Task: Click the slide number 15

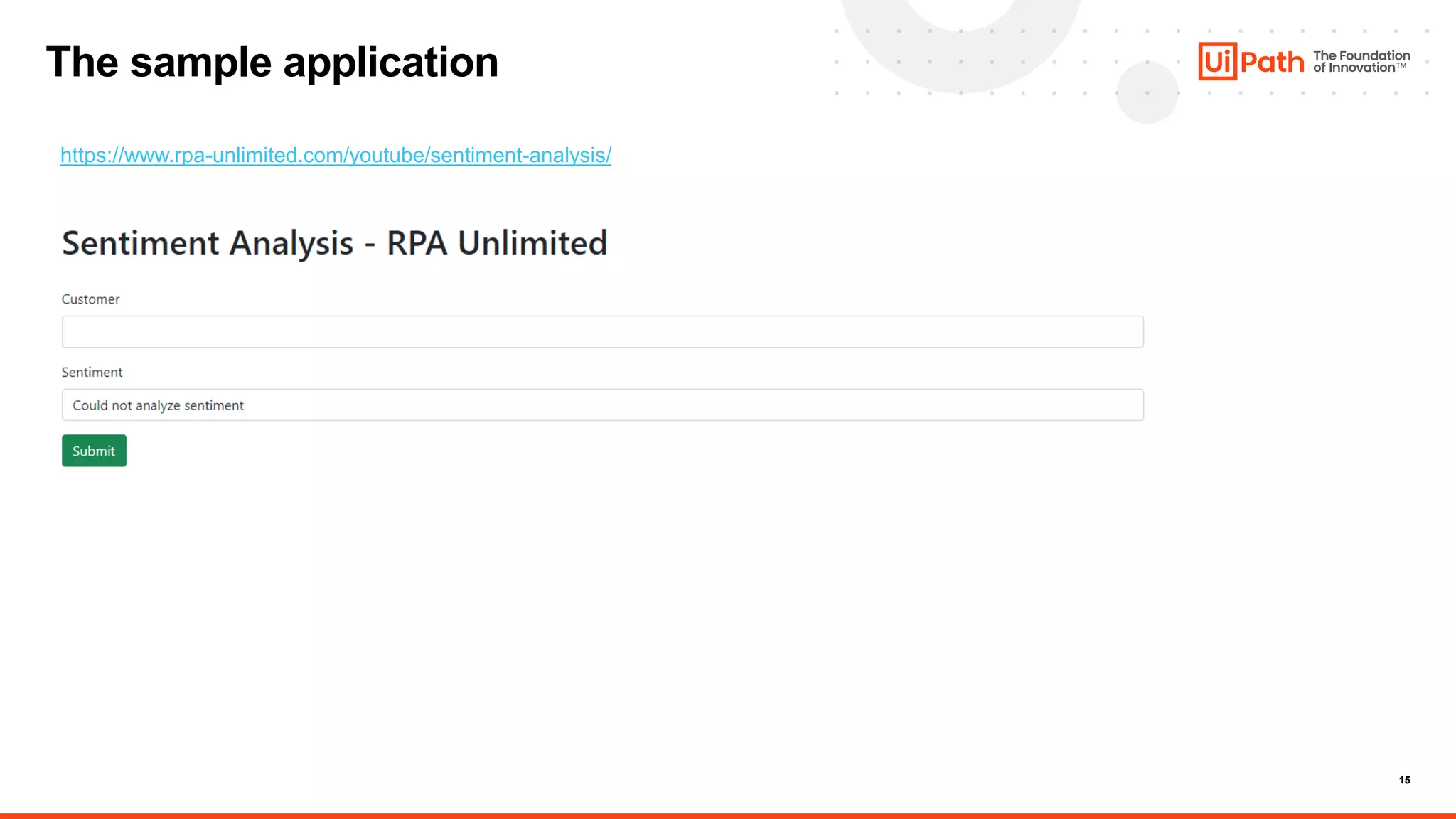Action: tap(1404, 780)
